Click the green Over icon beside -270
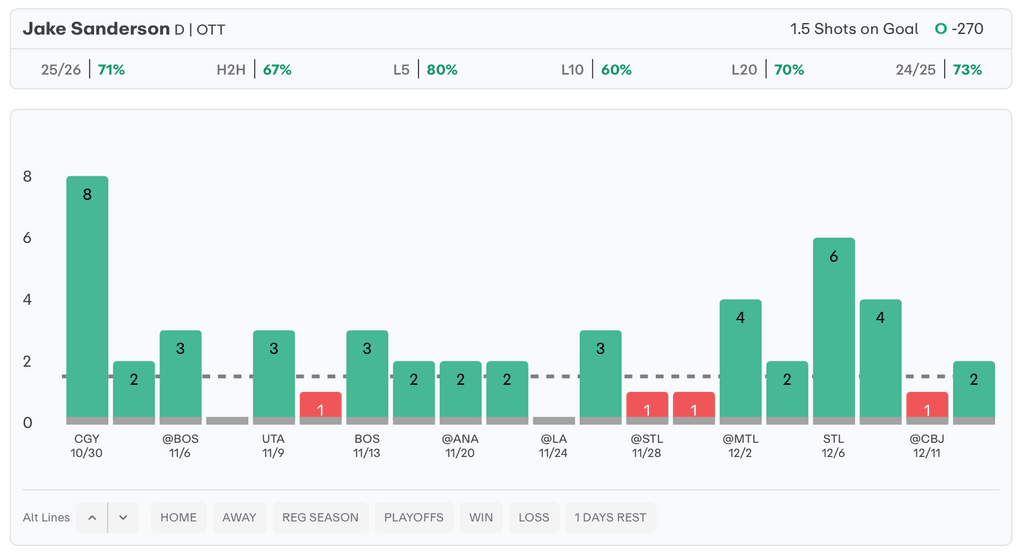 tap(940, 29)
